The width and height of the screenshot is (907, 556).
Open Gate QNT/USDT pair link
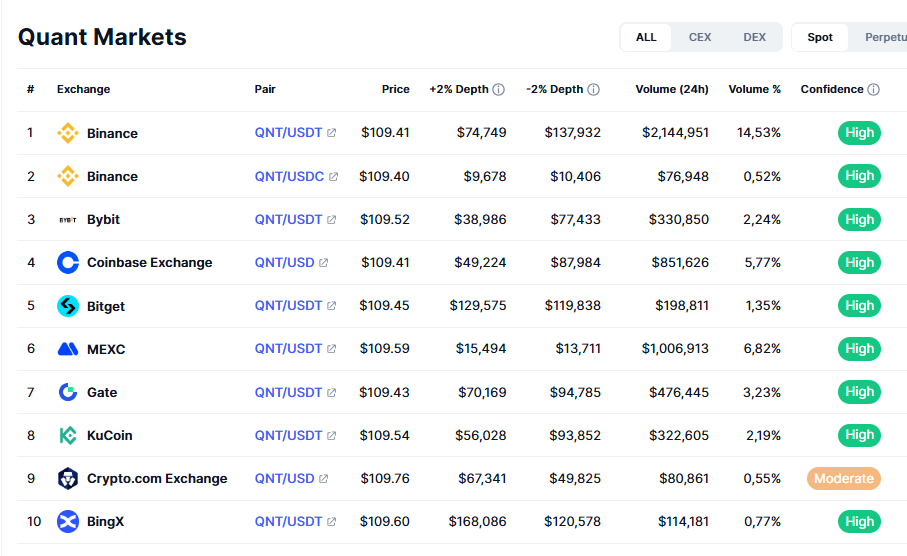pos(288,392)
